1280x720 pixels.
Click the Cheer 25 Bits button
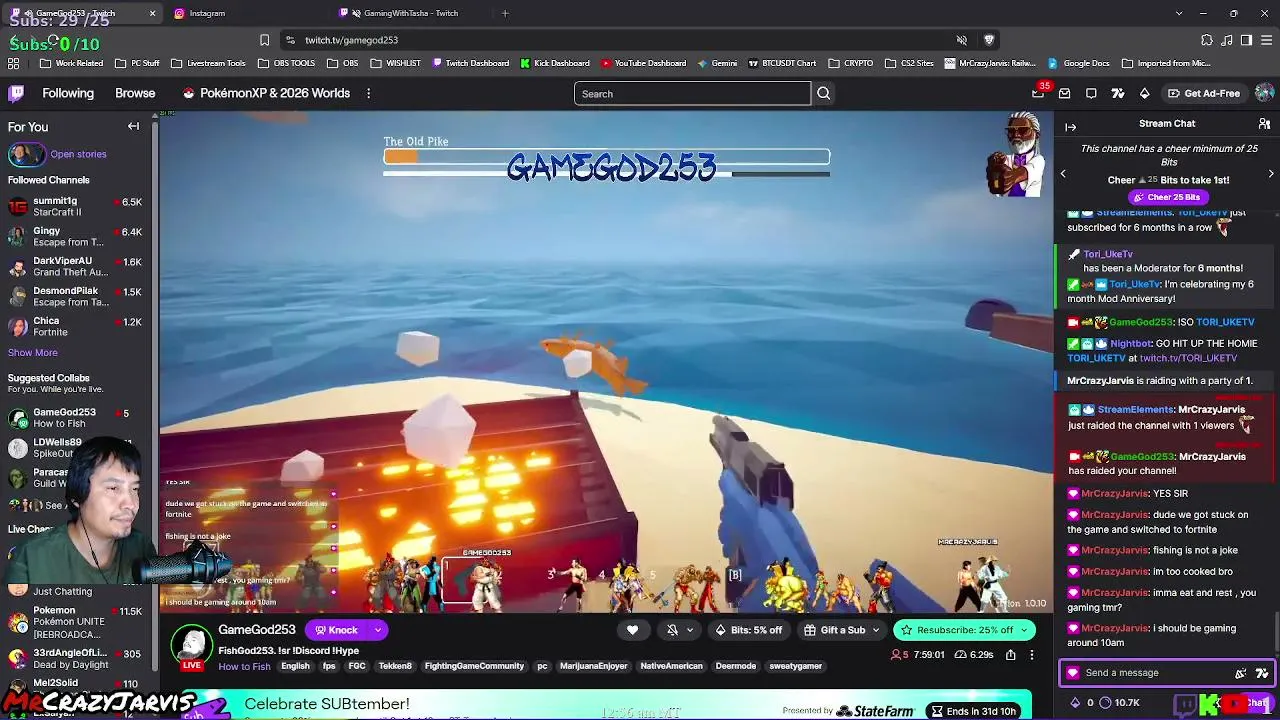click(x=1167, y=197)
